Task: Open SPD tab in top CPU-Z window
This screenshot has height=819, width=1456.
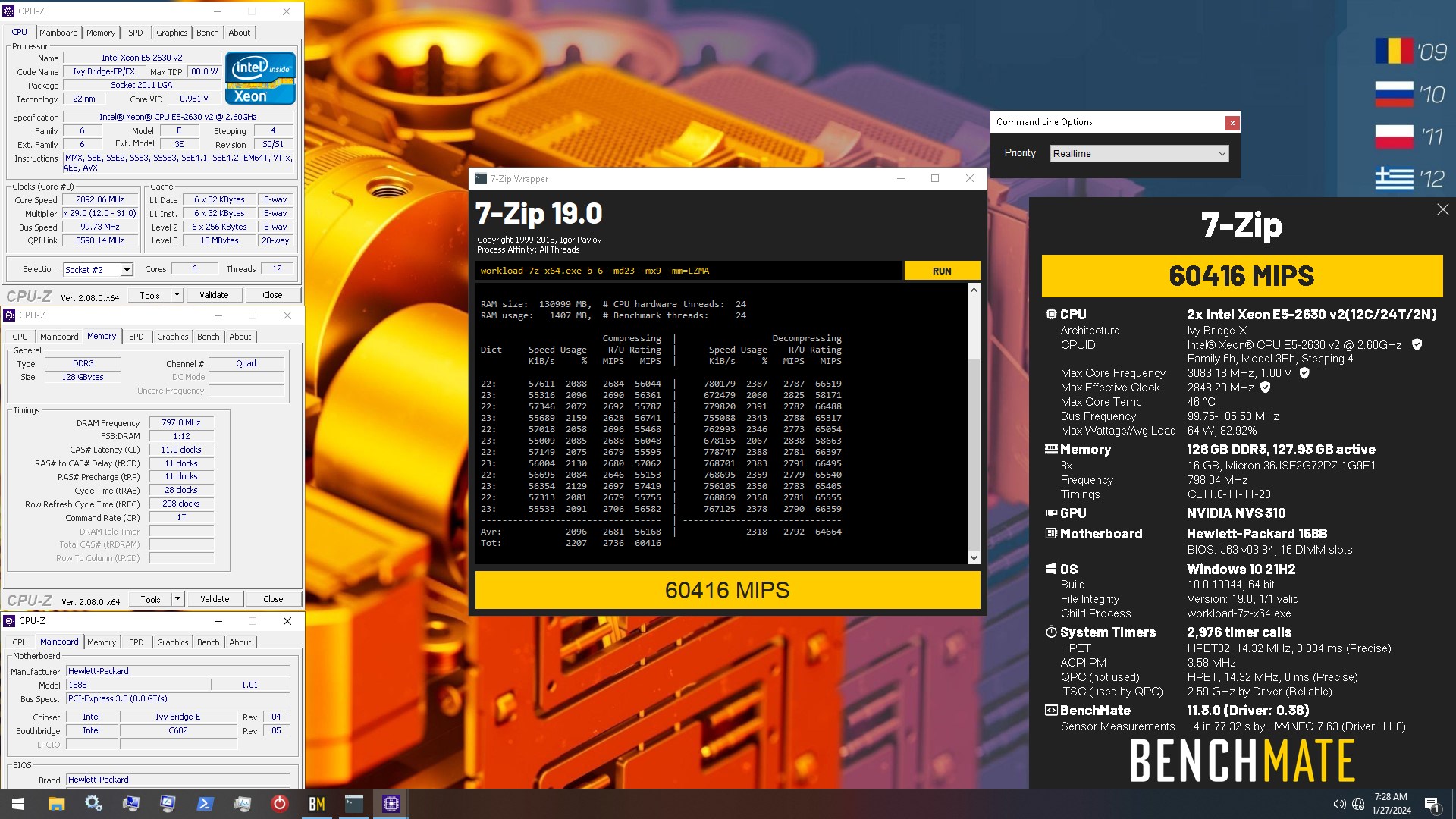Action: [136, 33]
